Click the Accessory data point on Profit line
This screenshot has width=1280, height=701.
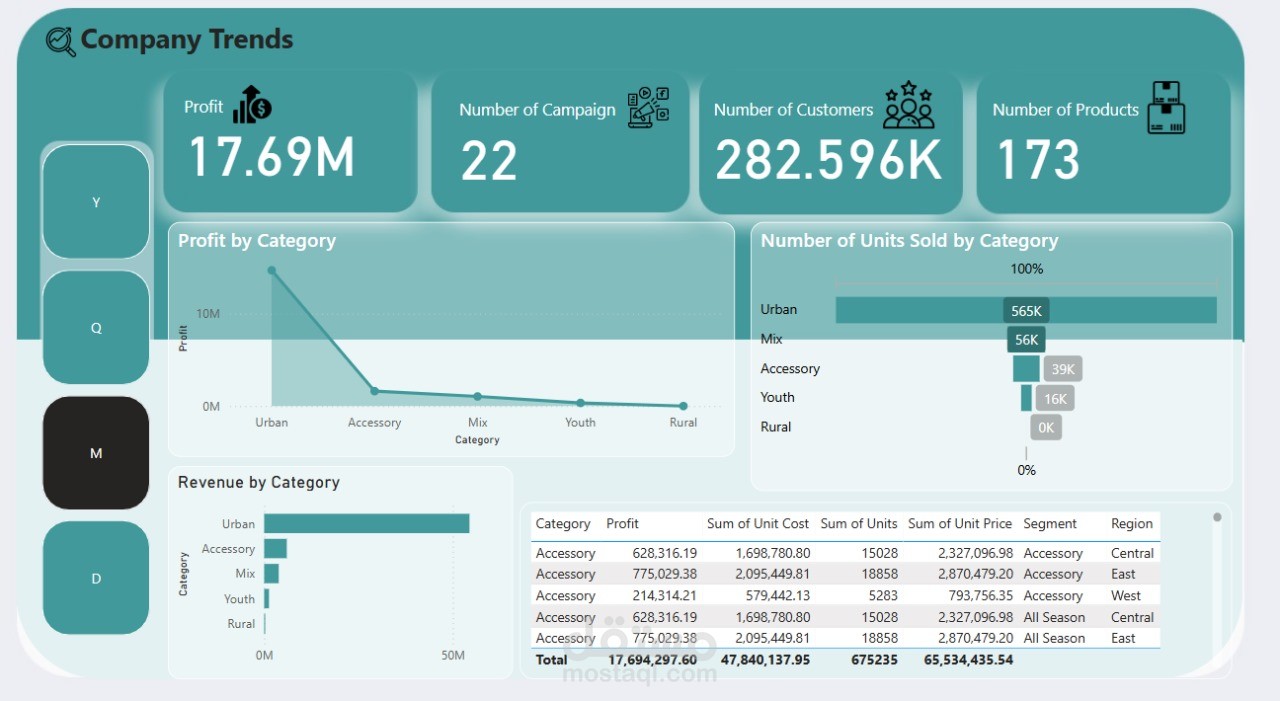tap(374, 391)
